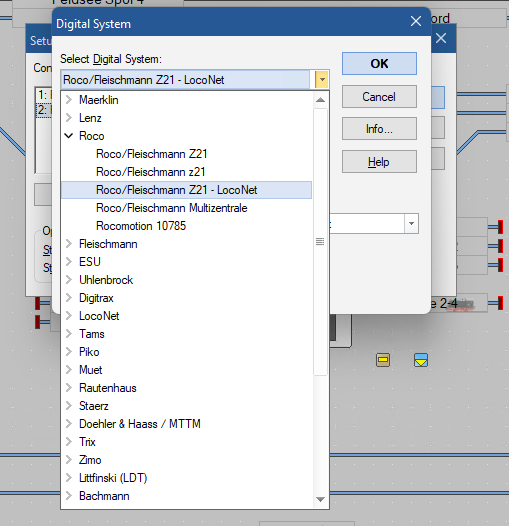Expand the LocoNet tree node

(69, 316)
